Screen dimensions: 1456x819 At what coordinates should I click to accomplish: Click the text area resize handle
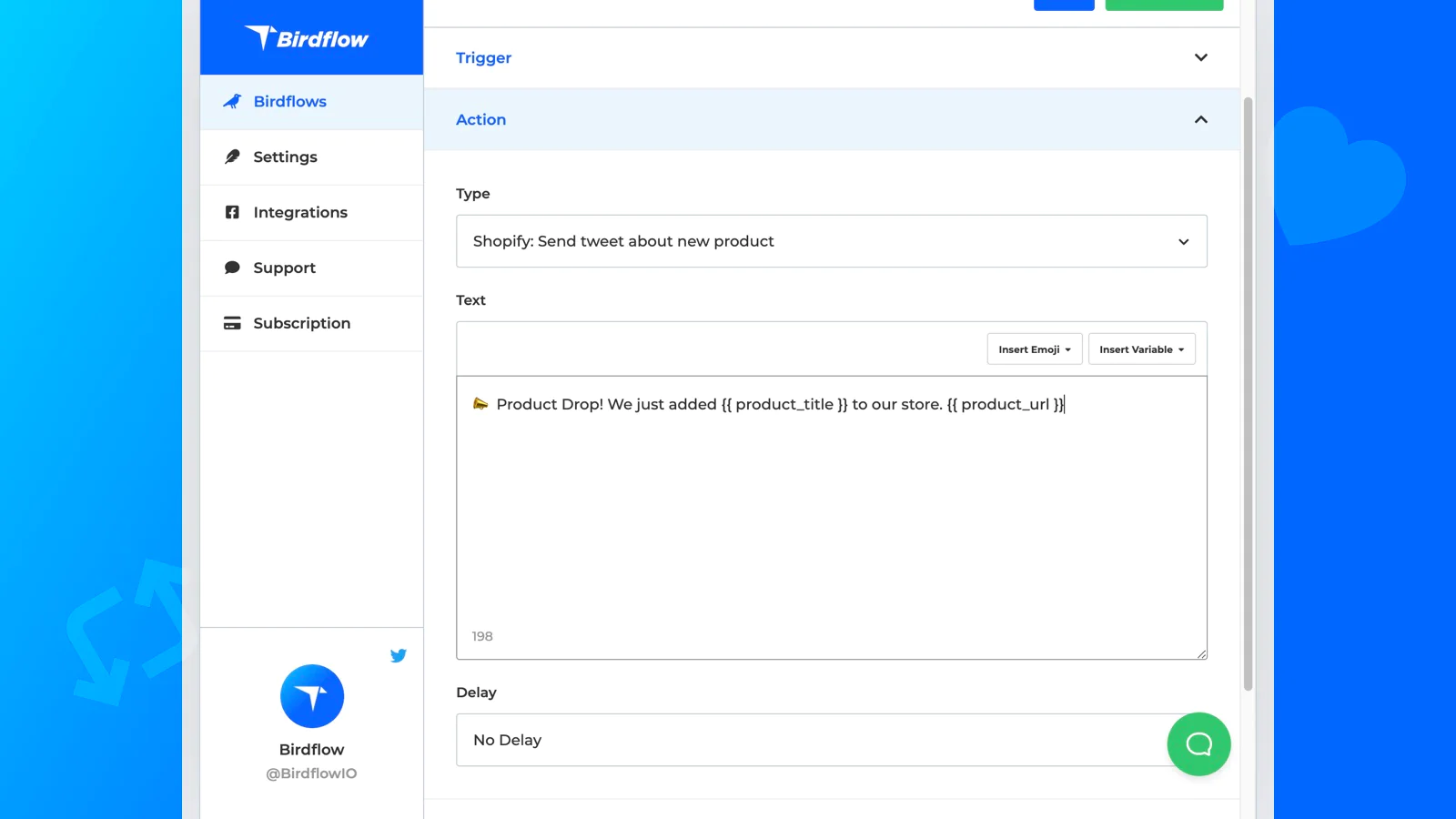[1201, 653]
